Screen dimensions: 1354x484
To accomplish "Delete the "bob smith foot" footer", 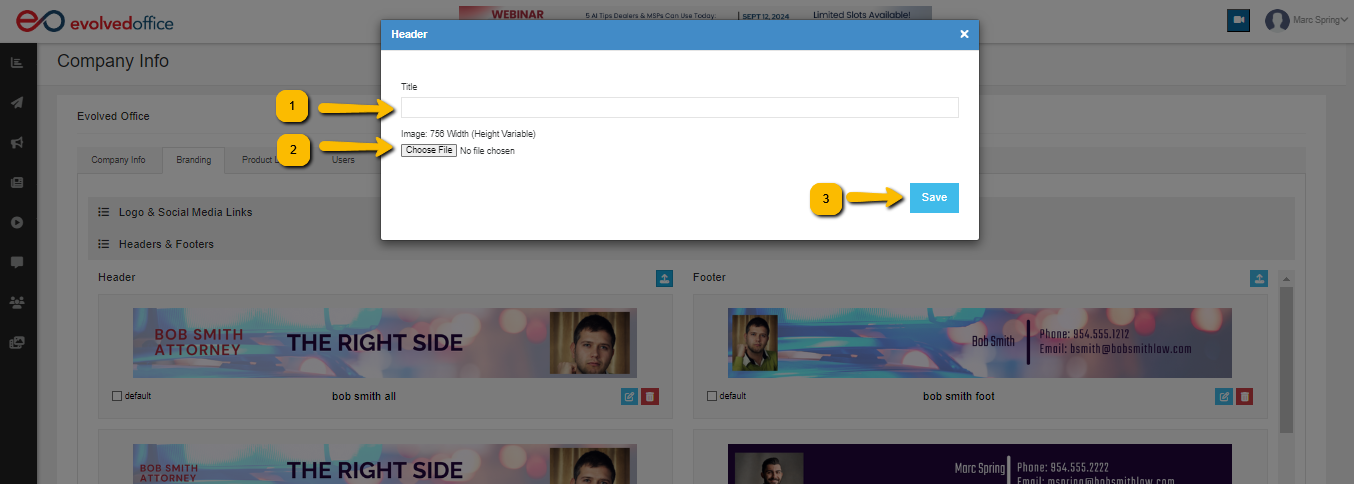I will pos(1245,397).
